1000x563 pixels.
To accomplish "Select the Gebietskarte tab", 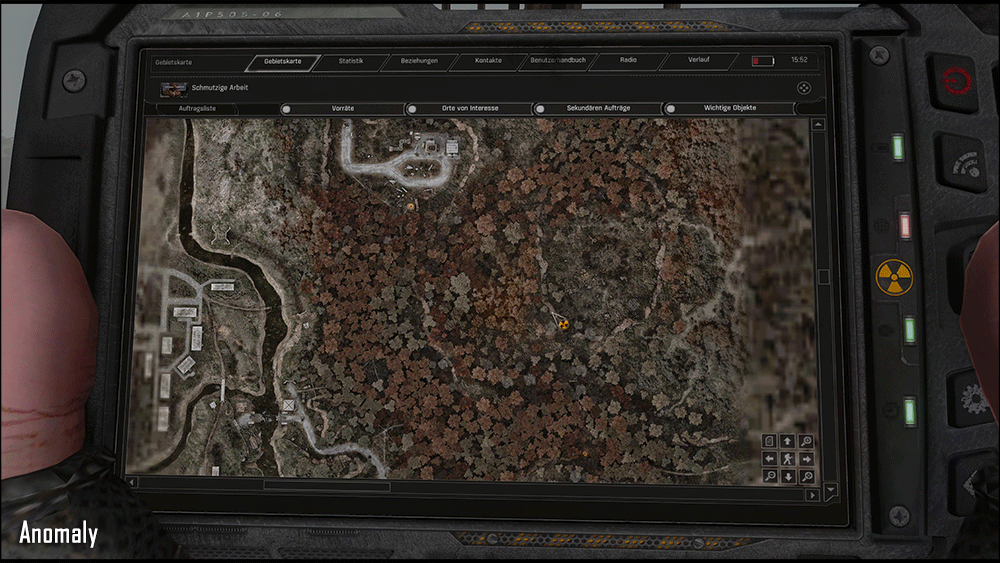I will (283, 62).
